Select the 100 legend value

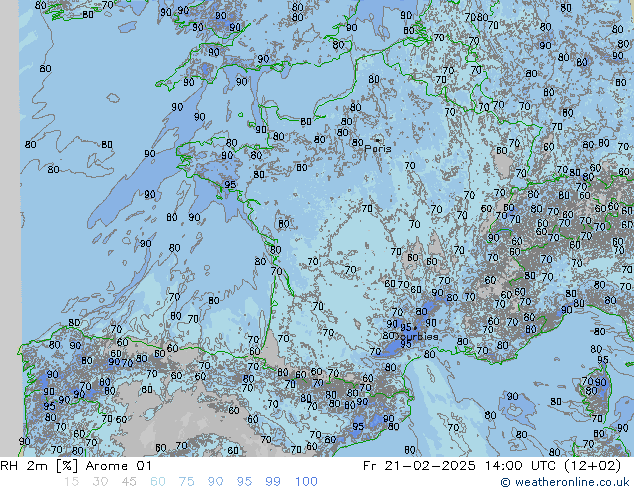pos(305,482)
